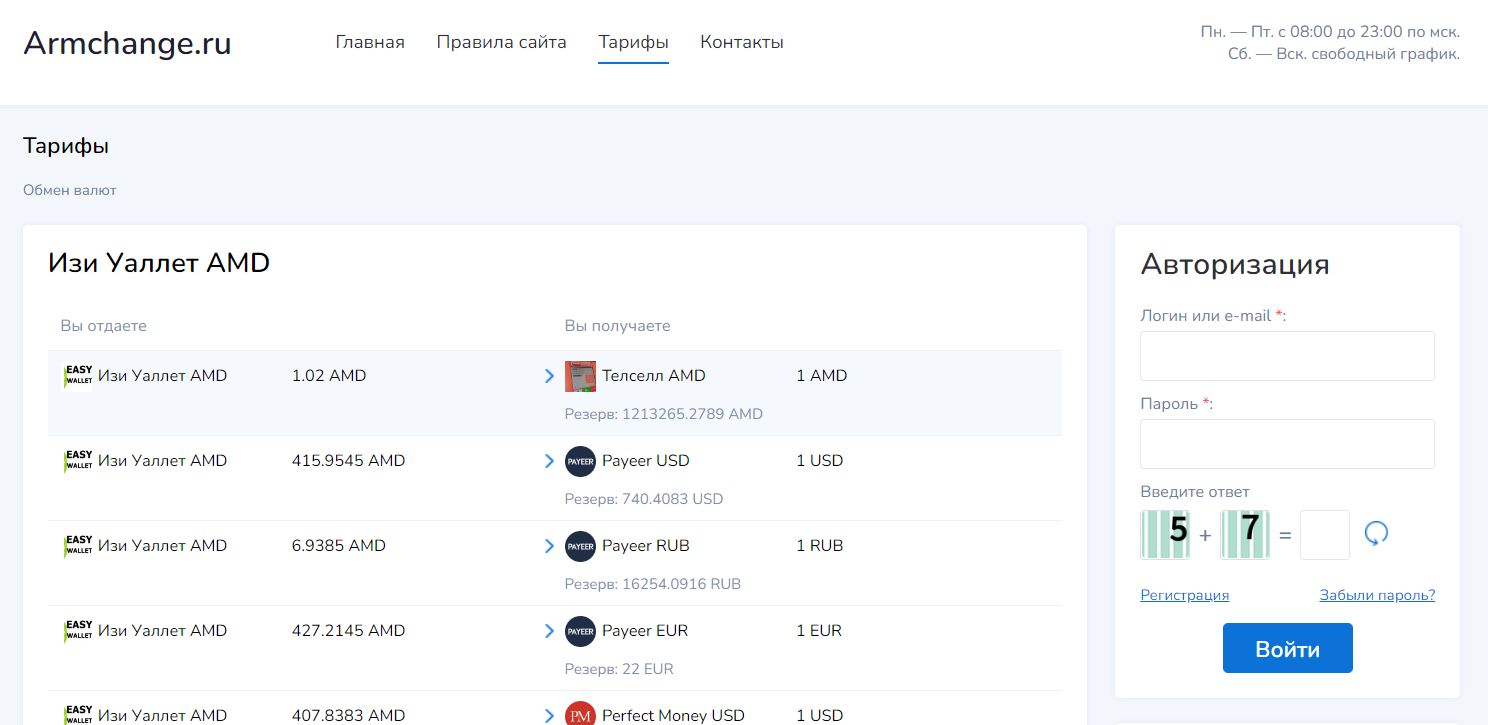This screenshot has height=725, width=1488.
Task: Click the Payeer EUR label
Action: click(645, 631)
